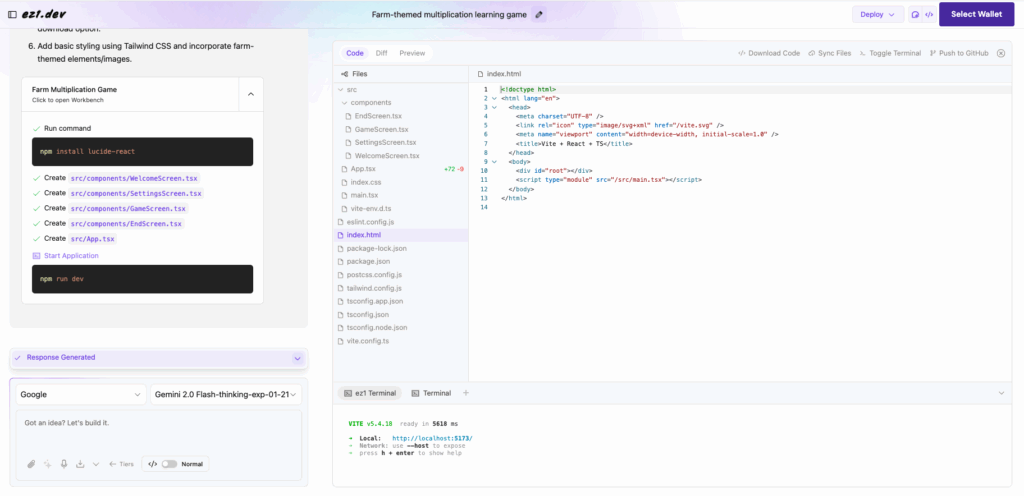Viewport: 1024px width, 496px height.
Task: Collapse the Farm Multiplication Game card chevron
Action: [x=251, y=94]
